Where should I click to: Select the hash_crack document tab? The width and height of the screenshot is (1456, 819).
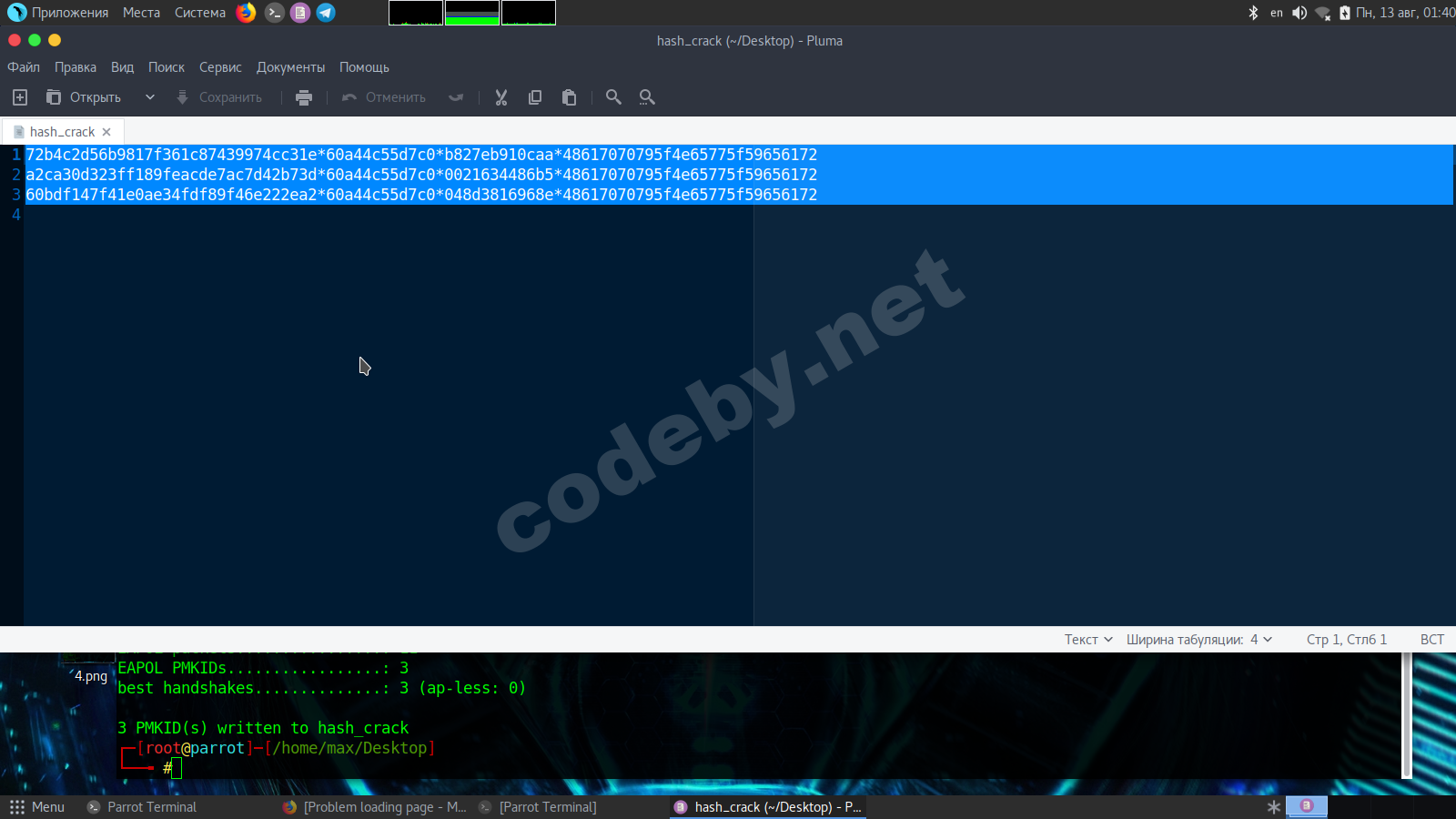[62, 132]
